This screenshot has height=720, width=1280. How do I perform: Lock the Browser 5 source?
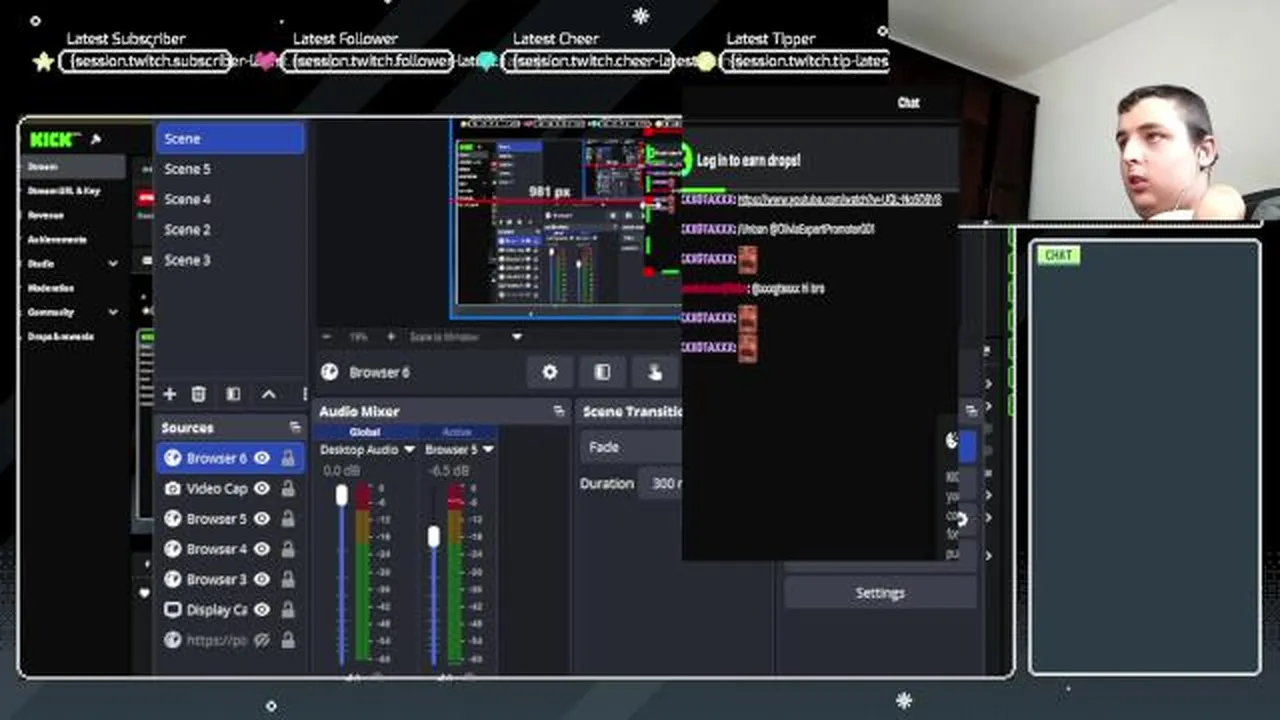click(x=288, y=518)
